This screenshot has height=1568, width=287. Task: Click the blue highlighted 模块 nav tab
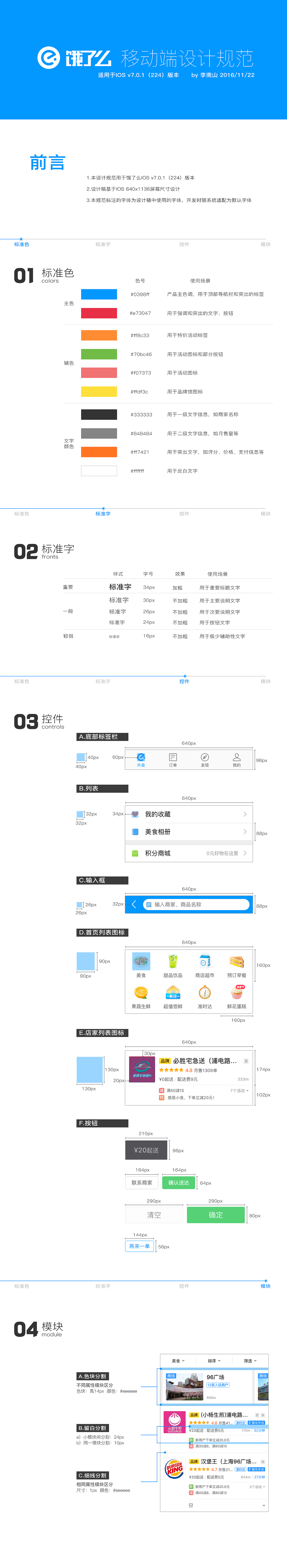[x=266, y=1286]
